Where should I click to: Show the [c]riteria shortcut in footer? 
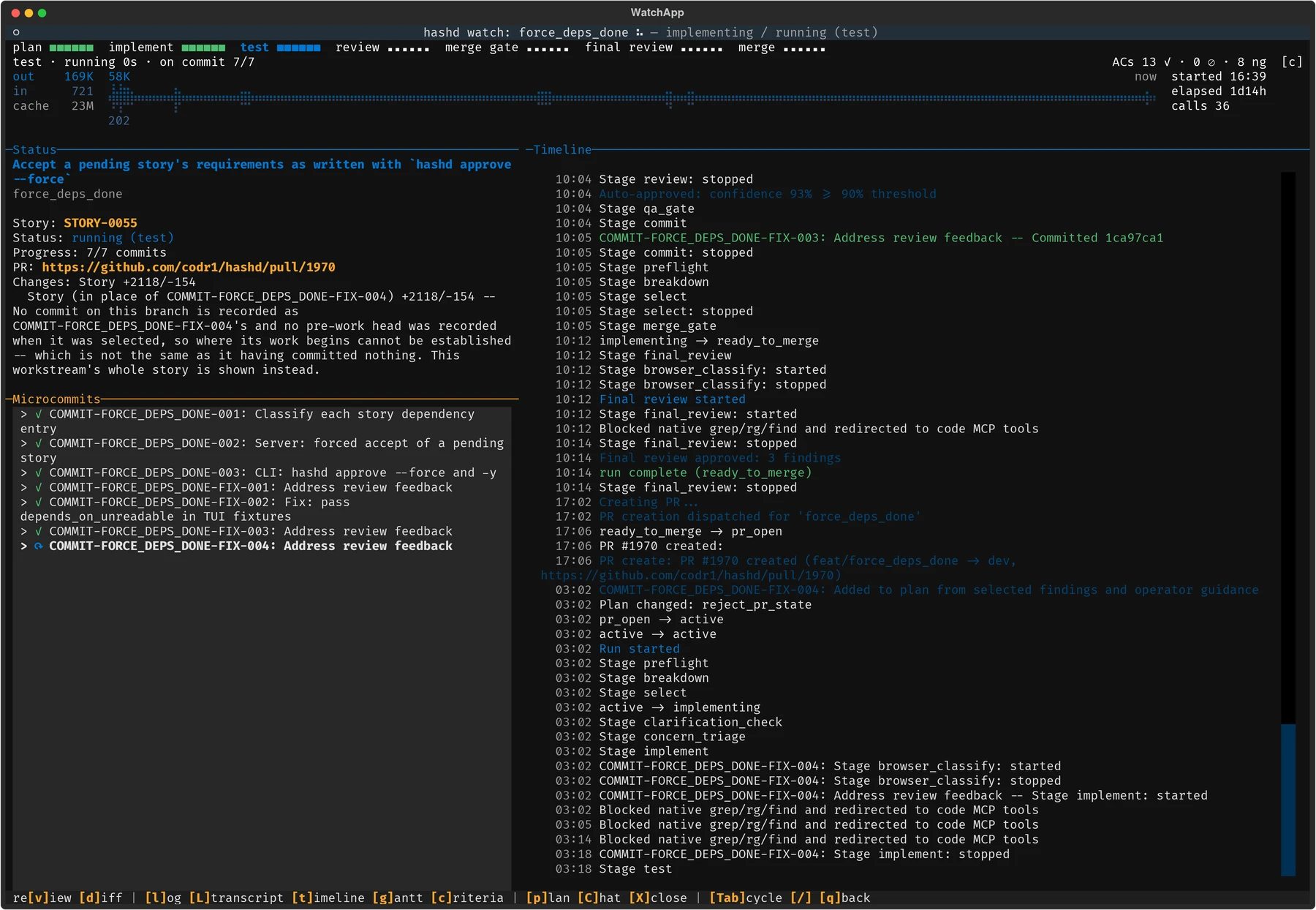coord(467,898)
